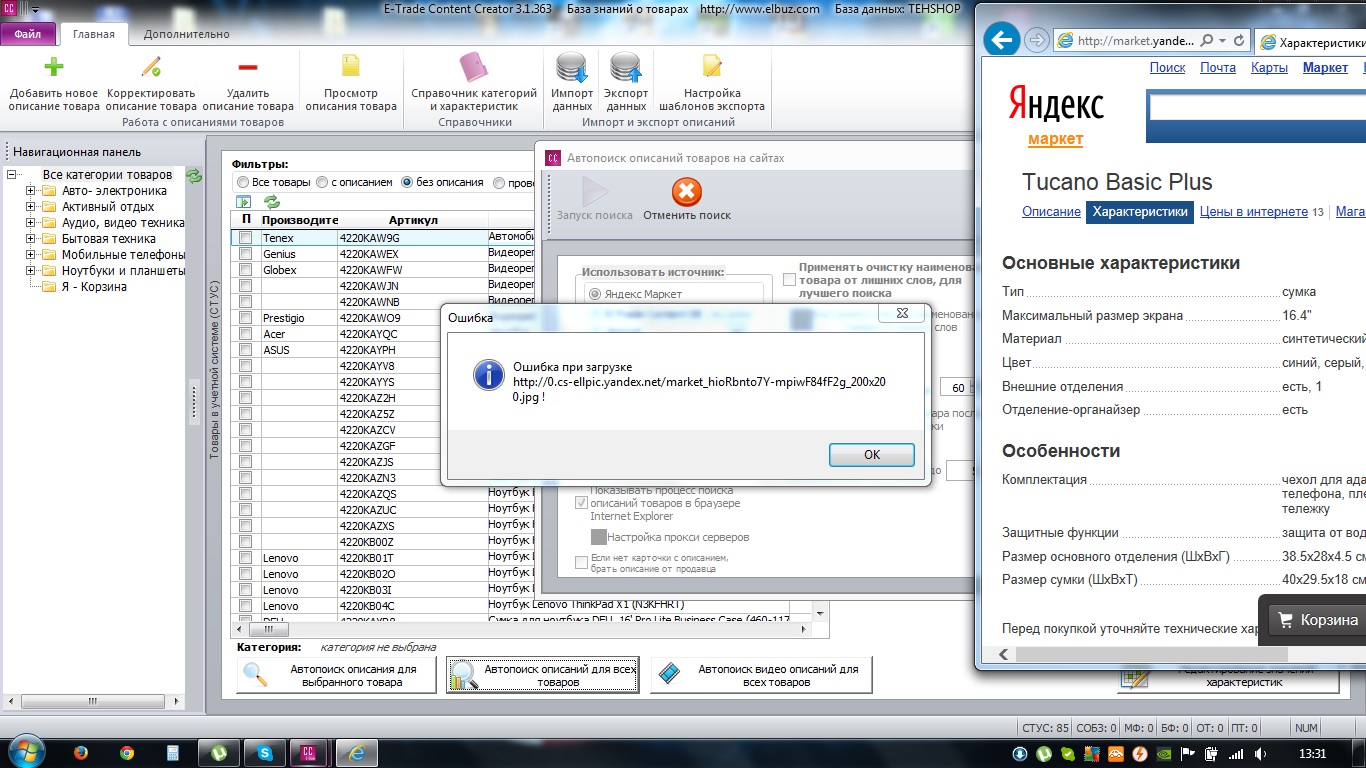Click the green refresh icon above product table
1366x768 pixels.
[272, 202]
